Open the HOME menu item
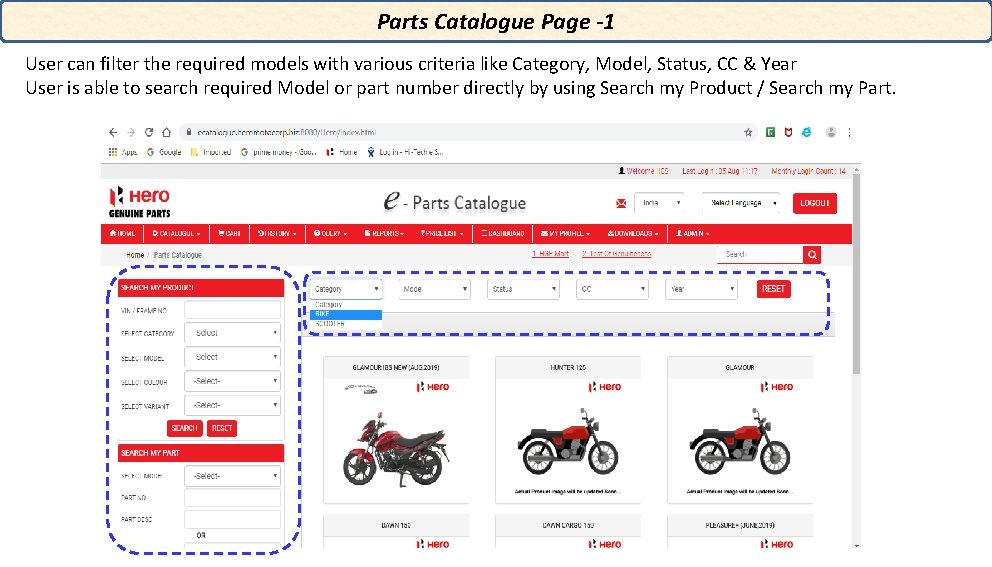992x567 pixels. [122, 234]
